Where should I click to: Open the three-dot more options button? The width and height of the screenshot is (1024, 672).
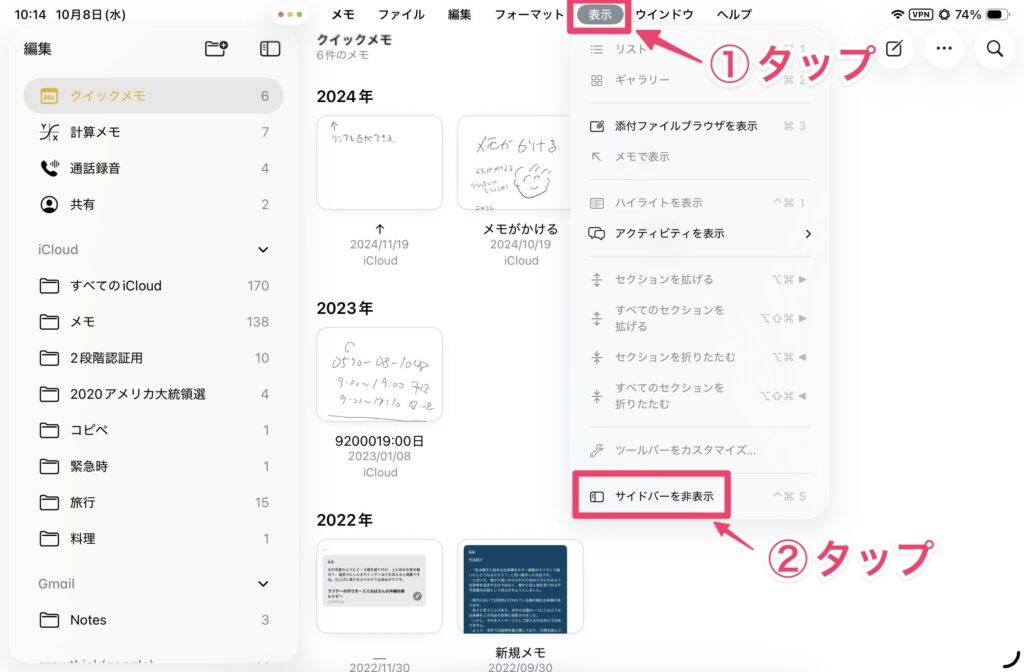944,48
